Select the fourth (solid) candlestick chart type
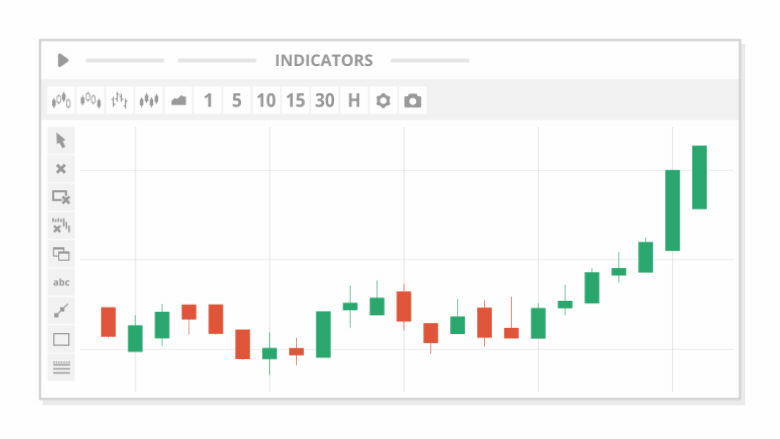The height and width of the screenshot is (439, 780). pos(150,100)
